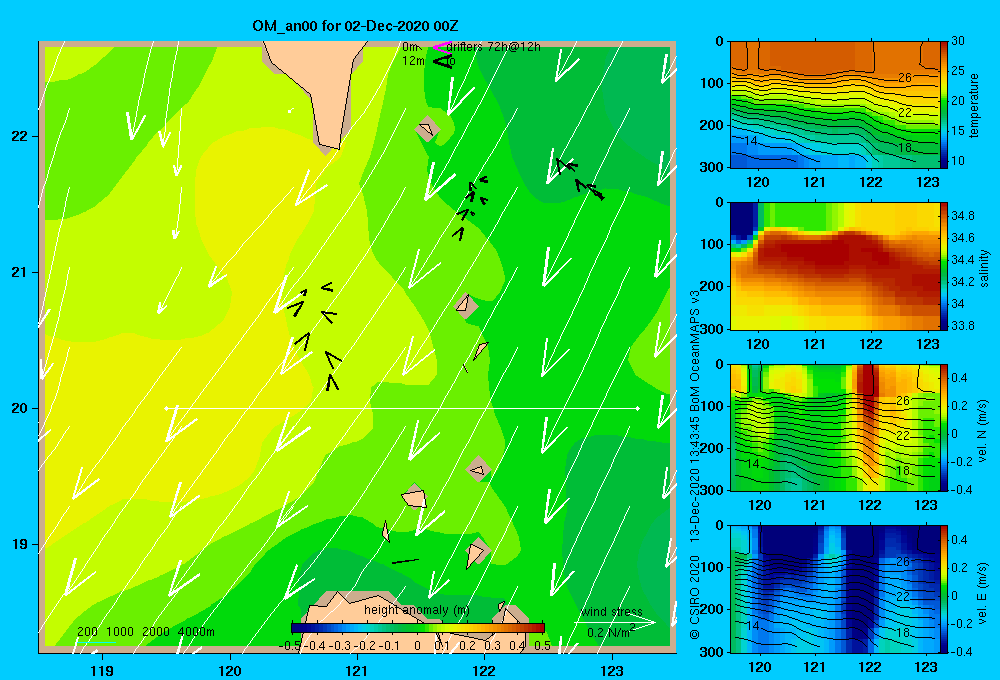Click the 4000m bathymetry legend entry
Screen dimensions: 1000x680
(196, 632)
